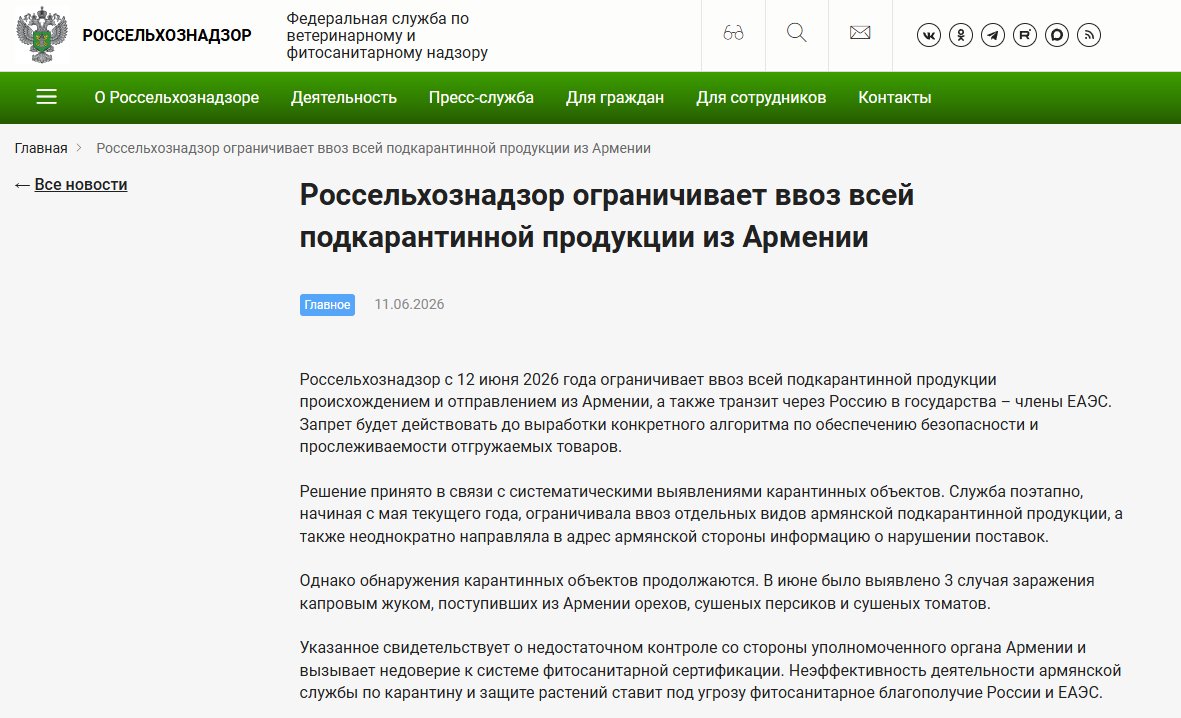This screenshot has width=1181, height=718.
Task: Click paragraph starting 'Однако обнаружения карантинных'
Action: tap(697, 592)
